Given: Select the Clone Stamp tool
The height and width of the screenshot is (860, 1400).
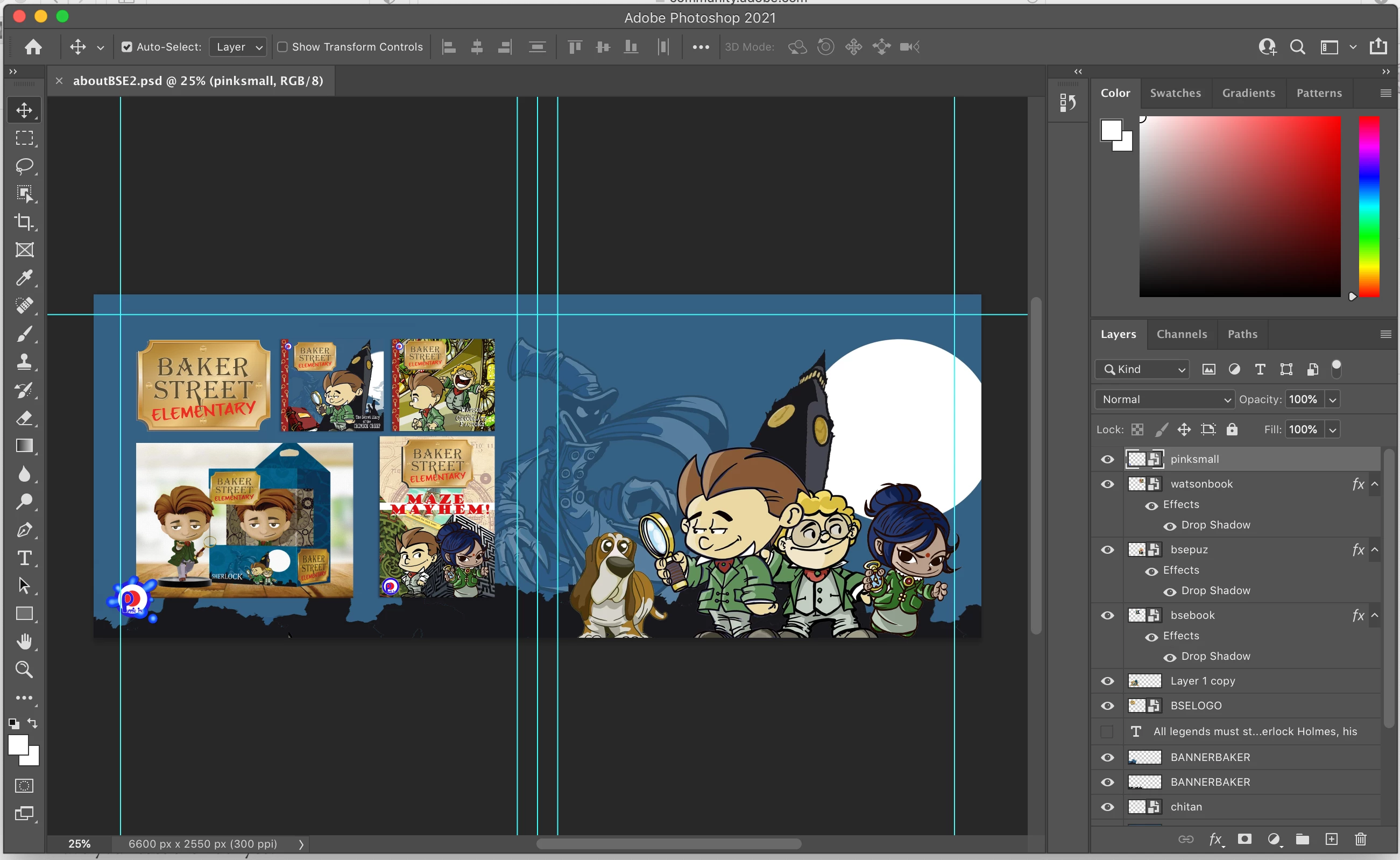Looking at the screenshot, I should [x=24, y=362].
